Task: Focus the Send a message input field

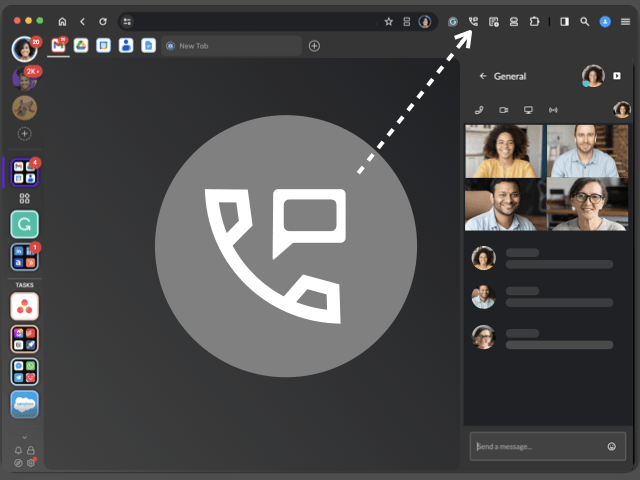Action: (x=548, y=446)
